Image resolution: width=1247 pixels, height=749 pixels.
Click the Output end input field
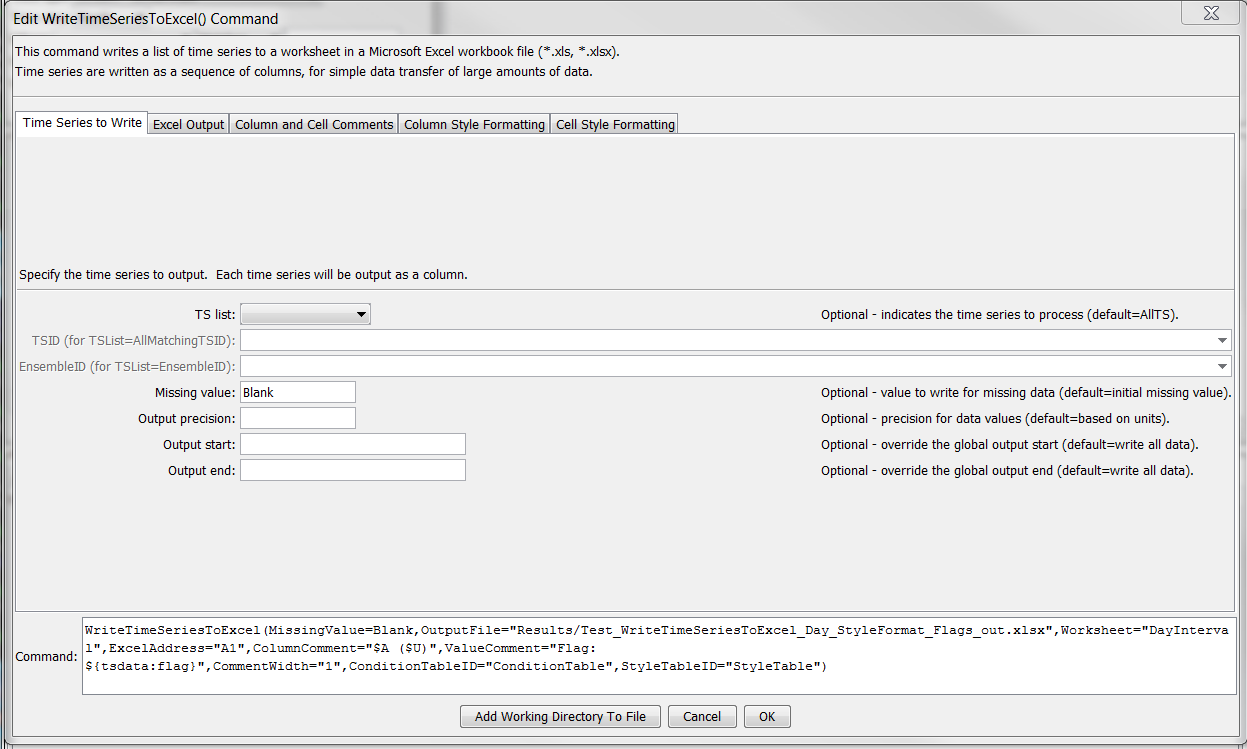[x=352, y=470]
